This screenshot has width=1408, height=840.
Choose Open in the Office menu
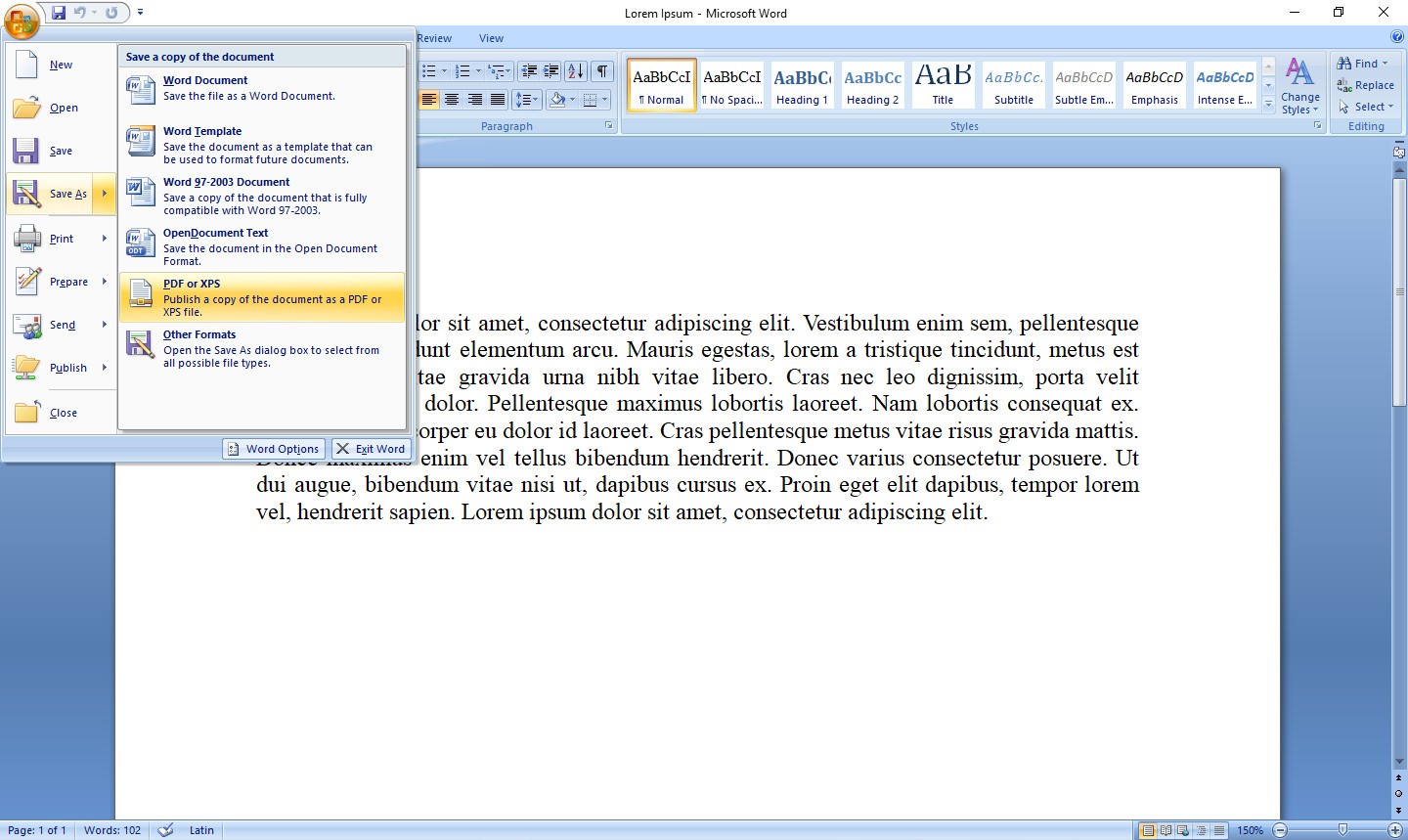coord(61,108)
